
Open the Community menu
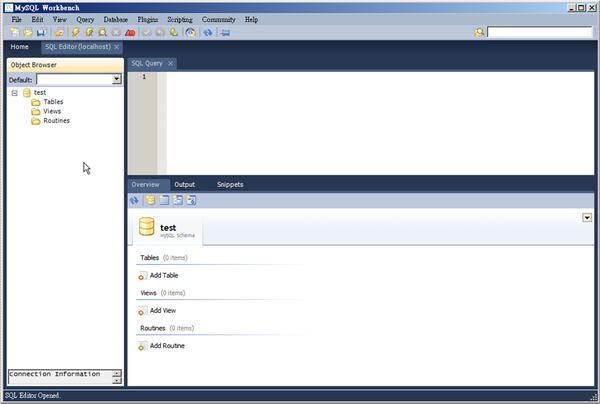coord(218,20)
